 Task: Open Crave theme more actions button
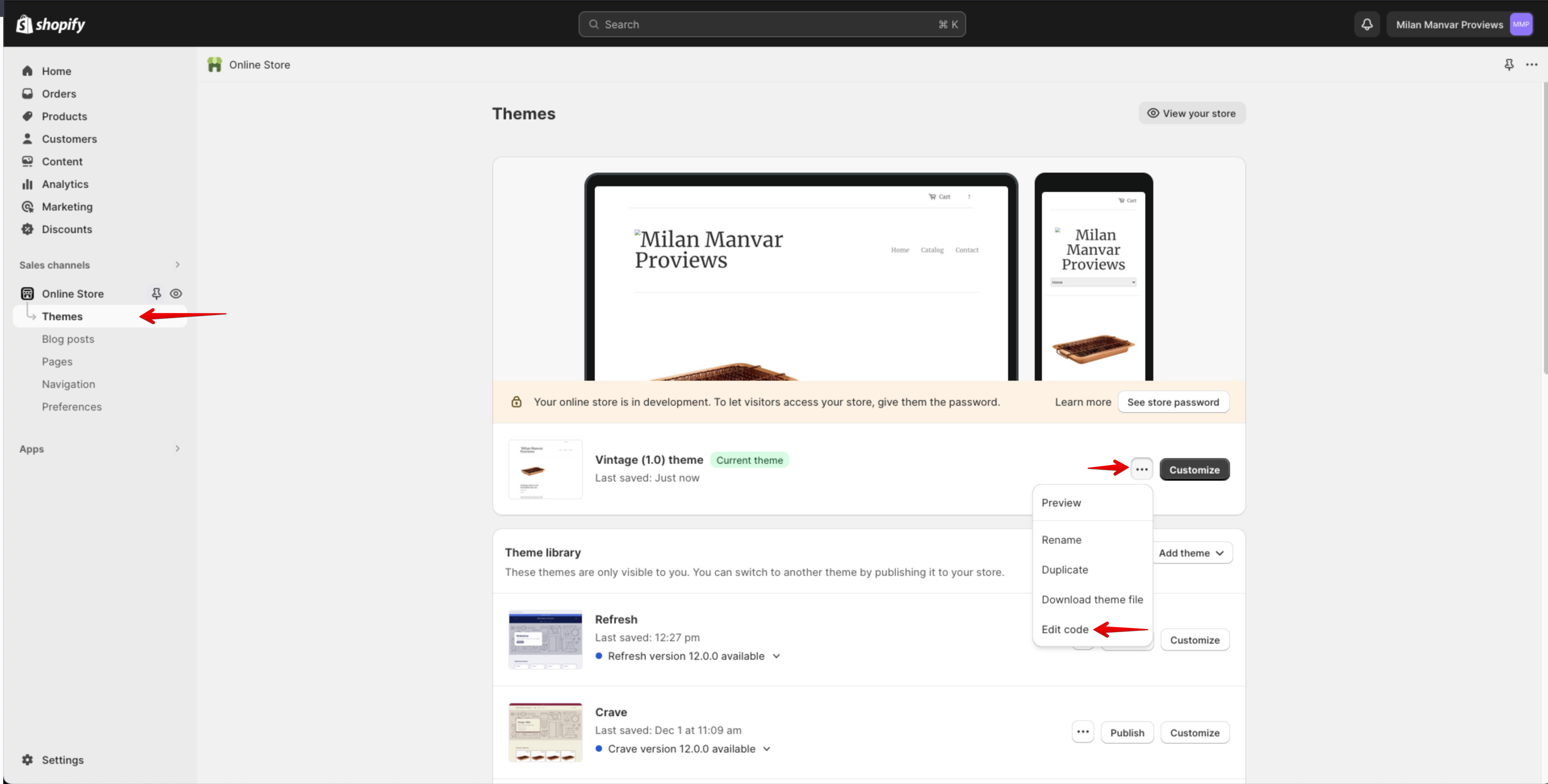point(1082,732)
